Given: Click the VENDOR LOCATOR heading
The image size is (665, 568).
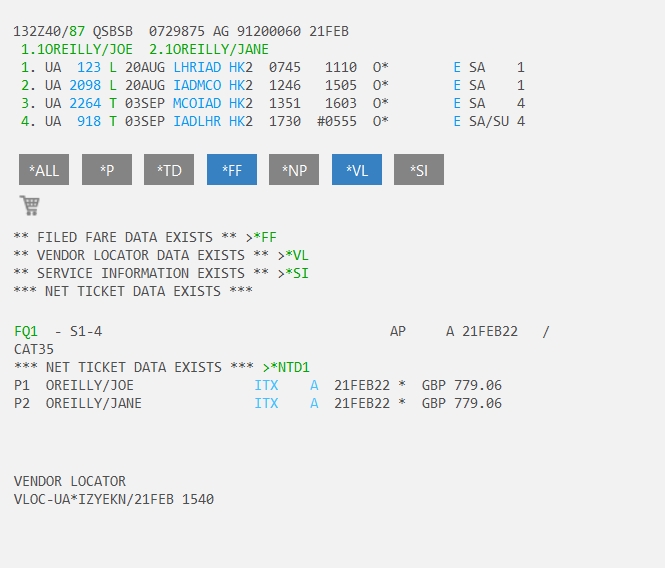Looking at the screenshot, I should tap(70, 481).
